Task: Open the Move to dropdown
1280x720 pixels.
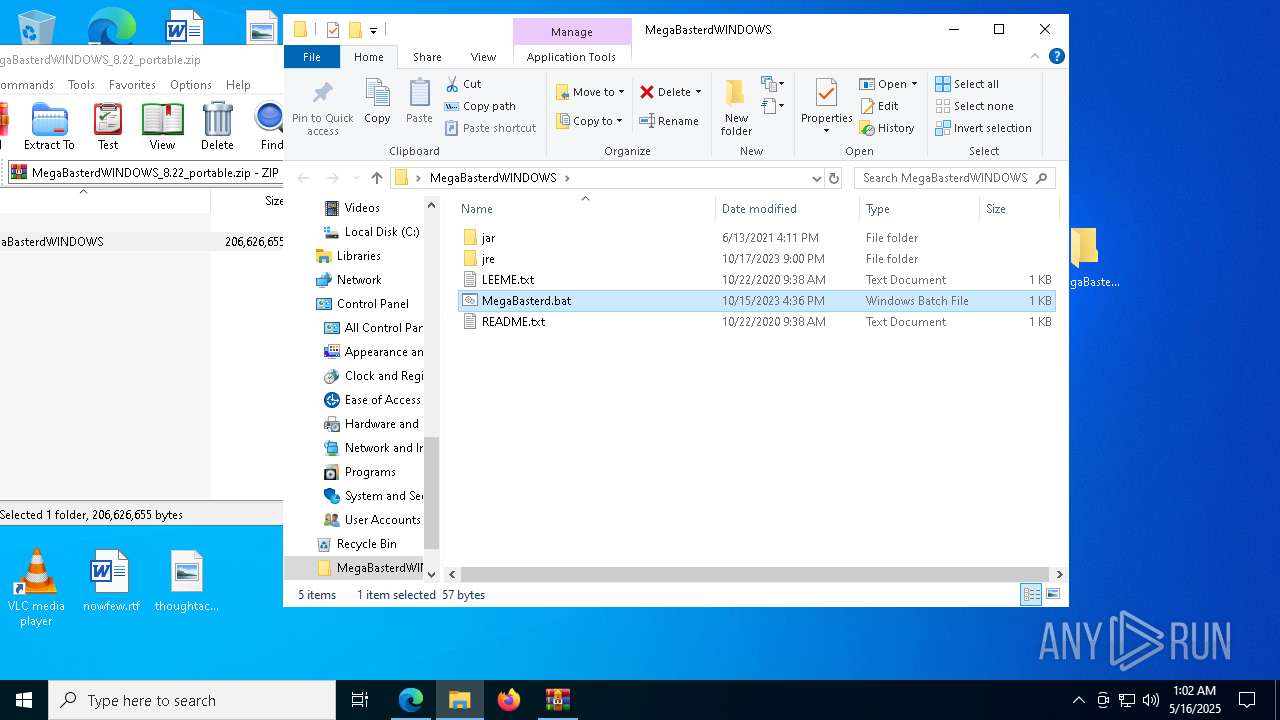Action: click(x=590, y=92)
